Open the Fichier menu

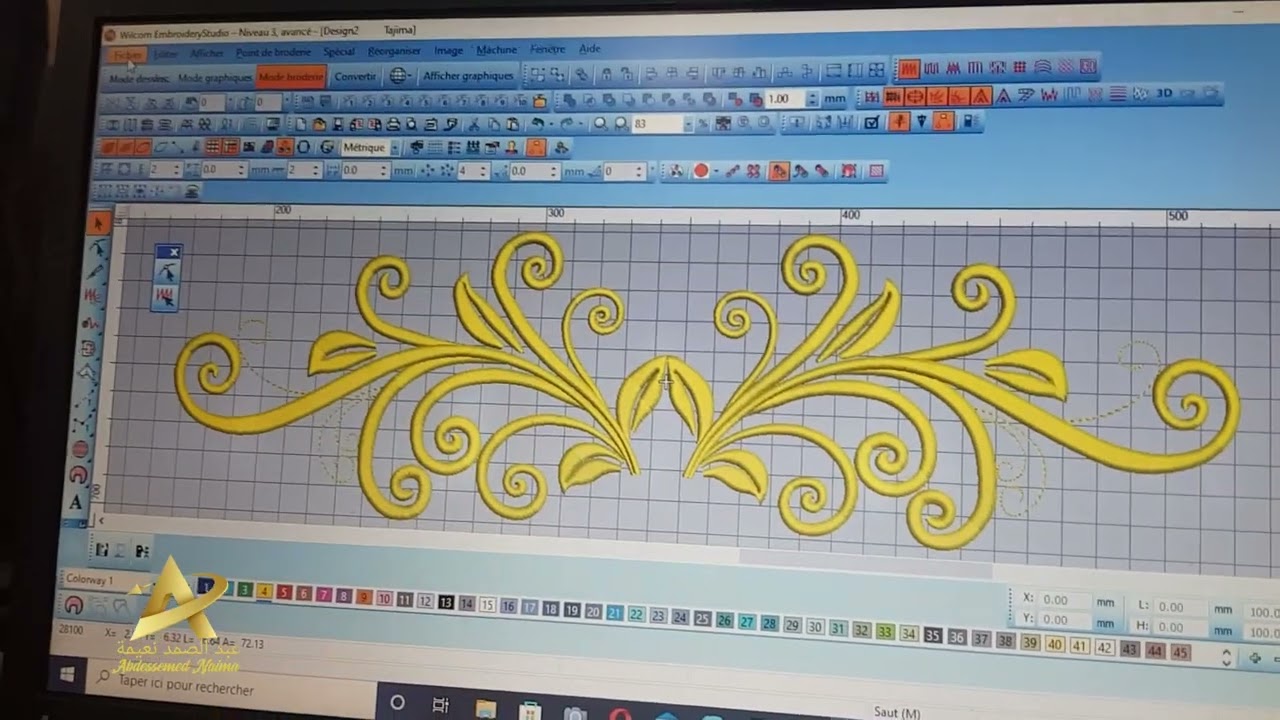coord(127,54)
